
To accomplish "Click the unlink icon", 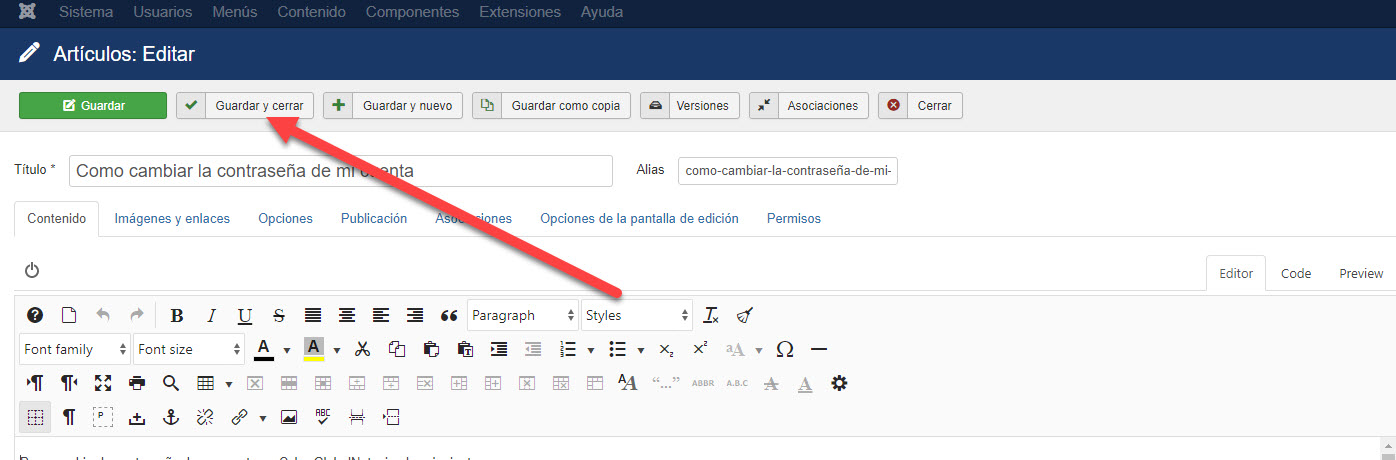I will click(x=205, y=417).
